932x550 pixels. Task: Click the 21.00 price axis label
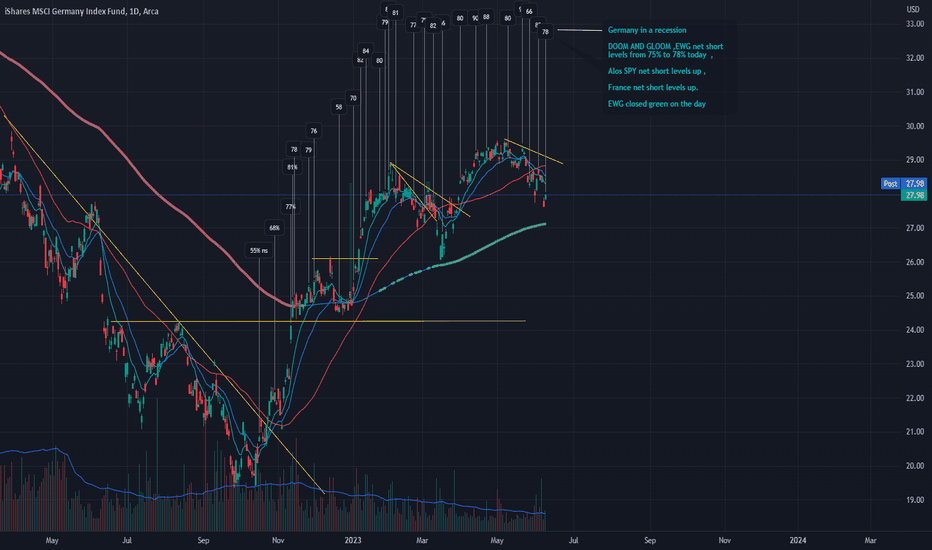click(x=915, y=432)
